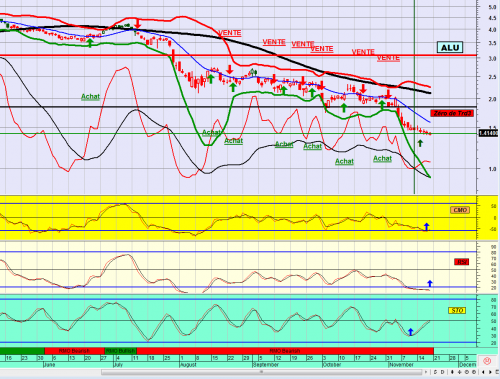Viewport: 500px width, 379px height.
Task: Click the 1.0 price axis label
Action: point(492,169)
